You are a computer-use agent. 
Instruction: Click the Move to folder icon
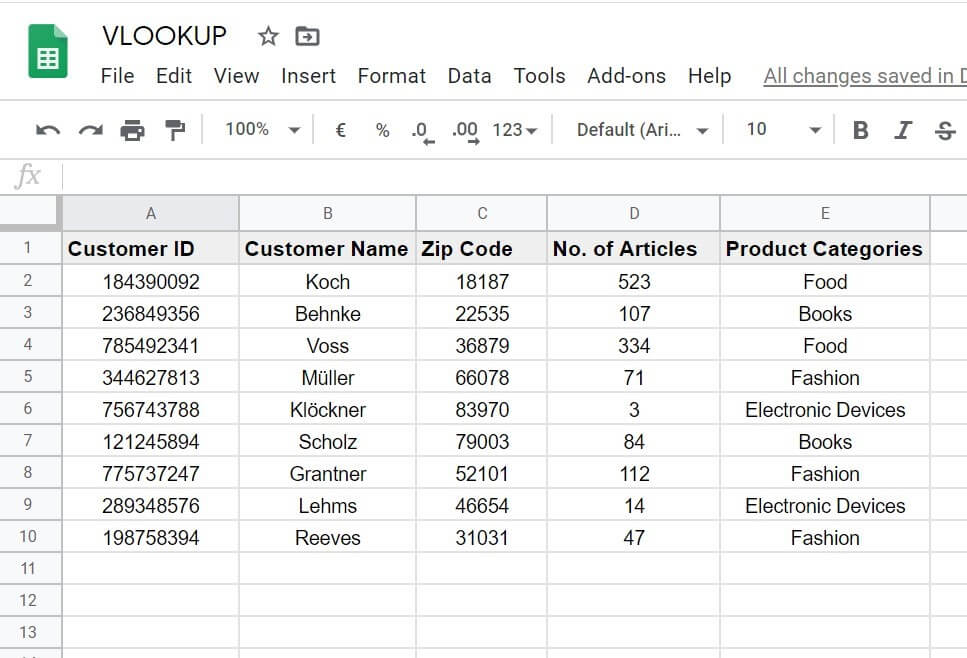pos(307,37)
